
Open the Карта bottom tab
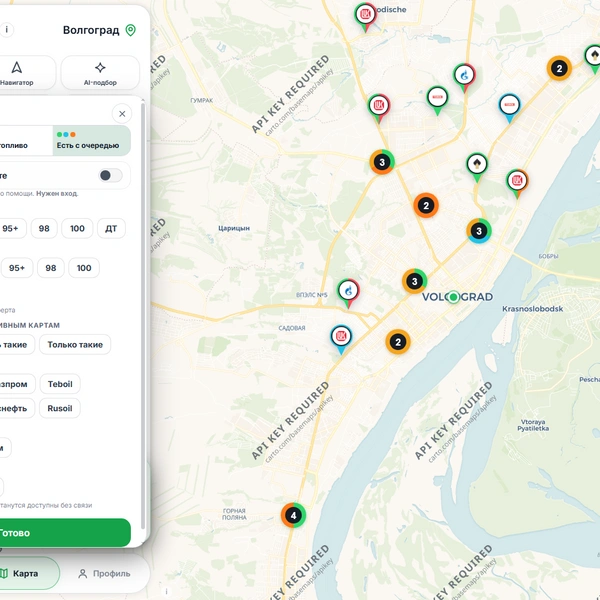(29, 573)
